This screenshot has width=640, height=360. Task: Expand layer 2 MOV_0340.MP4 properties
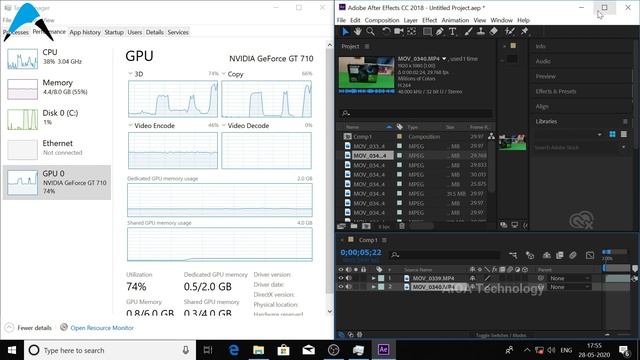pyautogui.click(x=373, y=287)
